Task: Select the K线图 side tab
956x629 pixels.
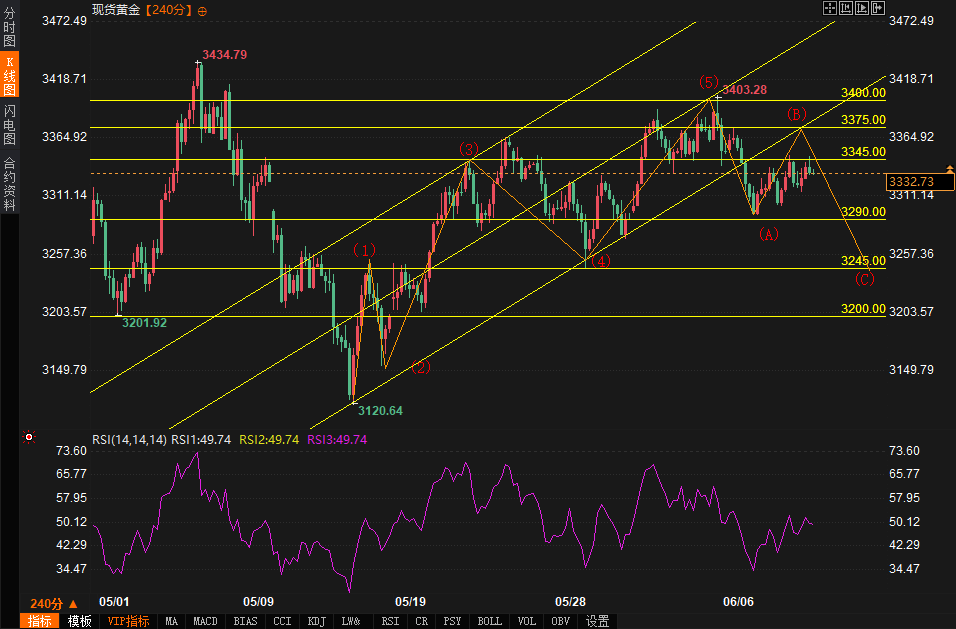Action: point(9,75)
